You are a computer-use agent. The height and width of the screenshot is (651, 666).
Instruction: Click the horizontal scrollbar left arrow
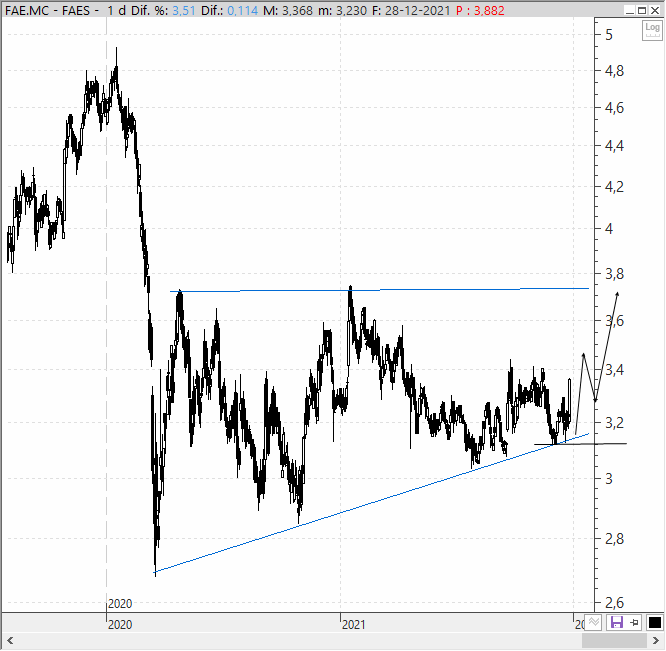[x=10, y=640]
